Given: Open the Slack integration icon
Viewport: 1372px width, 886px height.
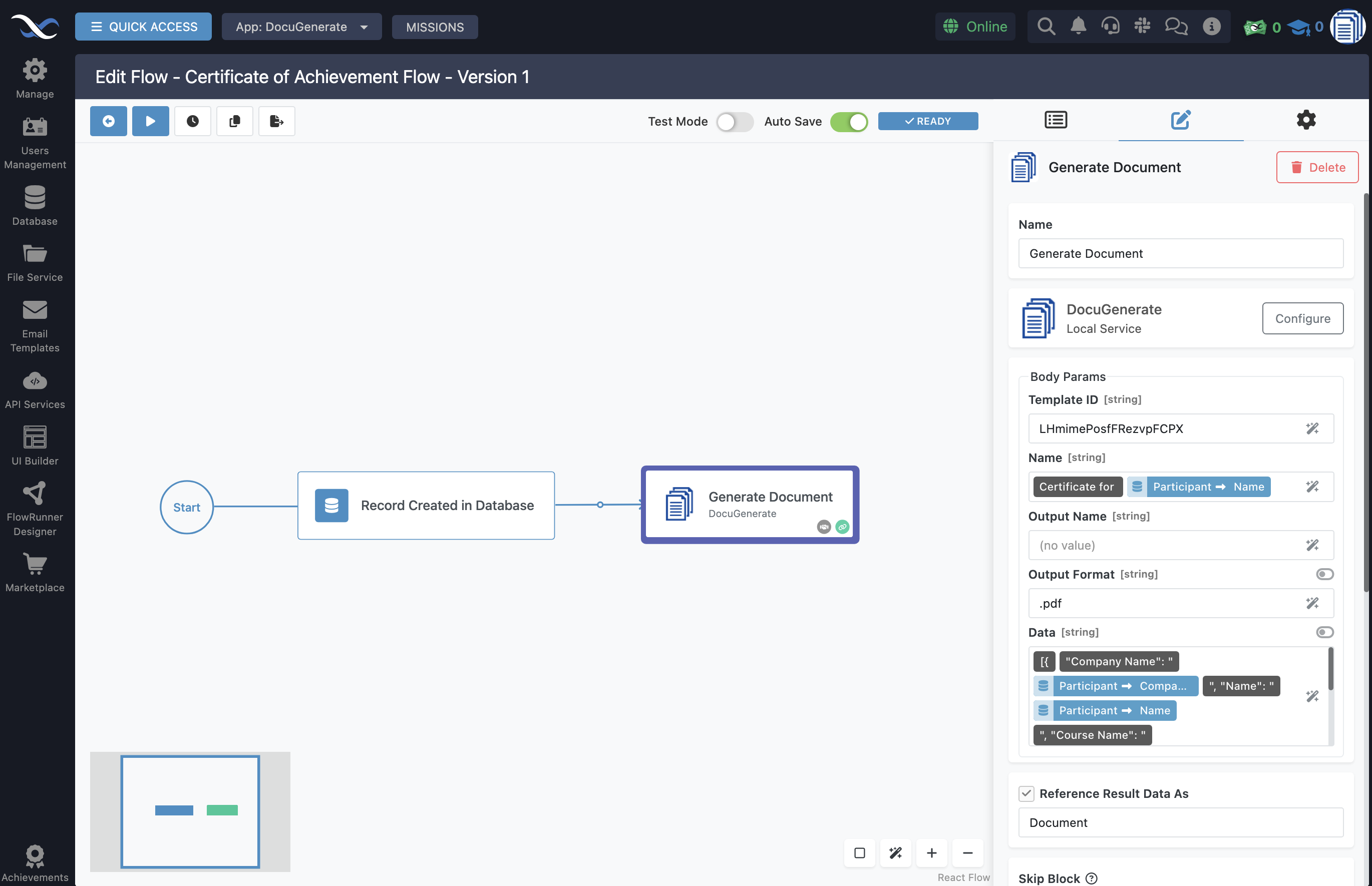Looking at the screenshot, I should [1143, 26].
